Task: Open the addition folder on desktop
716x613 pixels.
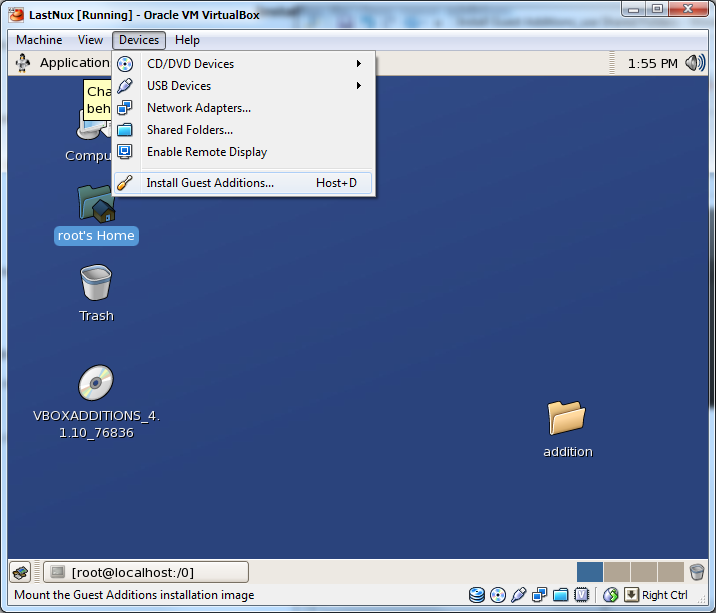Action: 567,417
